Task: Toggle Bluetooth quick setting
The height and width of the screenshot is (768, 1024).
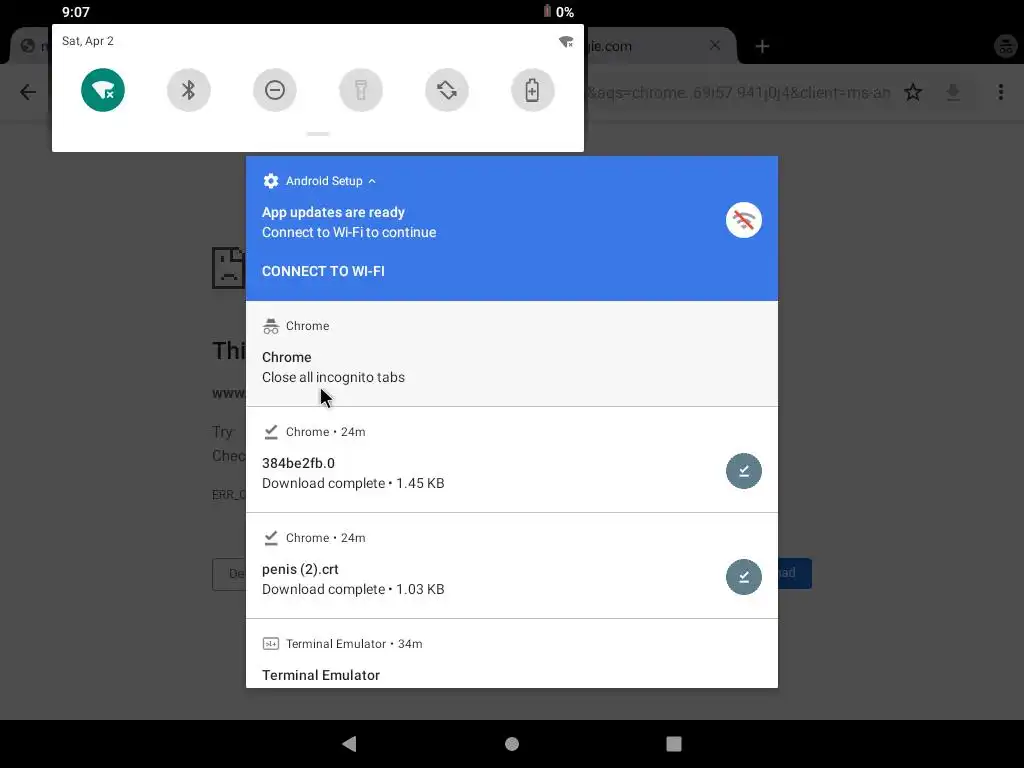Action: (189, 90)
